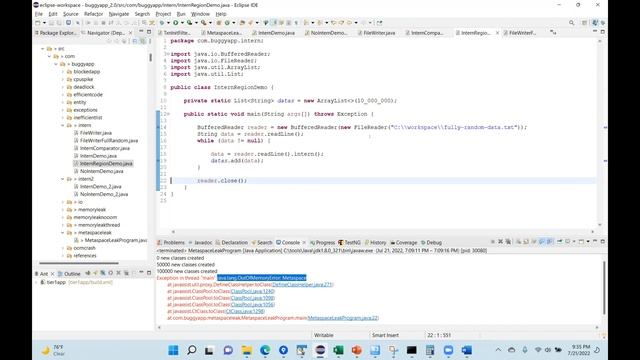Open Microsoft Edge from the taskbar
The image size is (640, 360).
[x=265, y=350]
